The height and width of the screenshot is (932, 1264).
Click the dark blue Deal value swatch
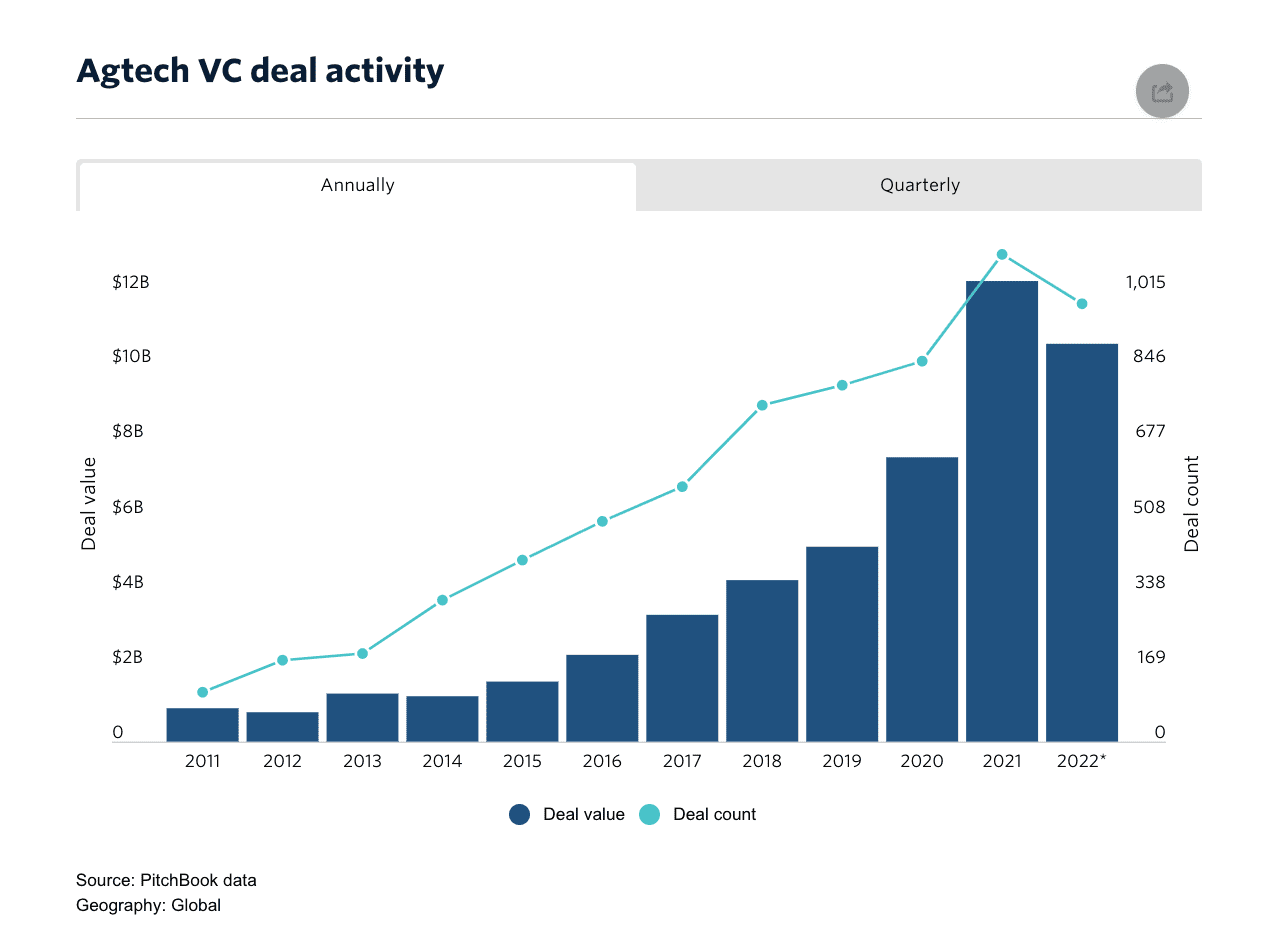click(519, 814)
